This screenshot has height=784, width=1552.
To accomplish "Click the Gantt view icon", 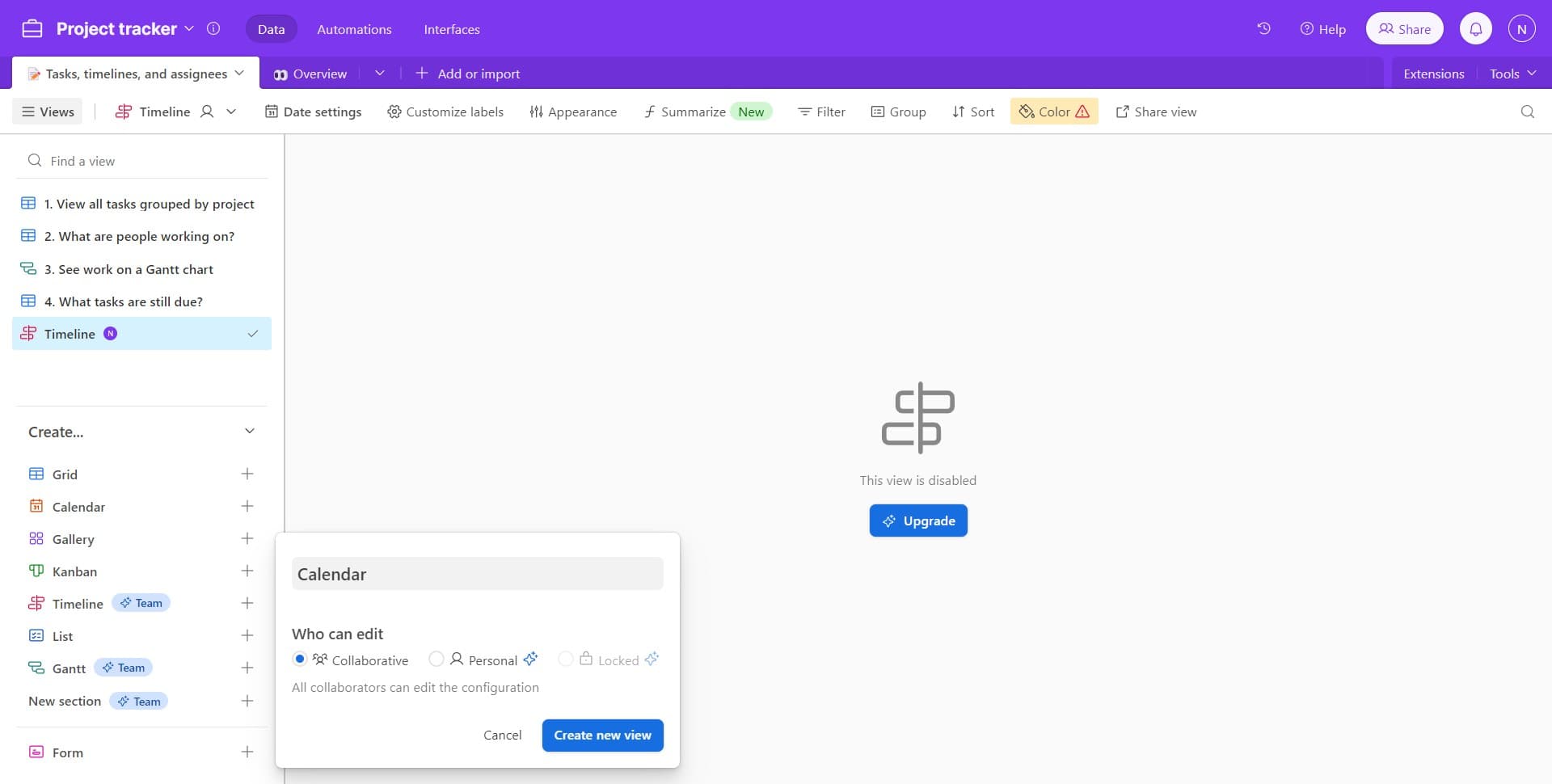I will pos(36,668).
